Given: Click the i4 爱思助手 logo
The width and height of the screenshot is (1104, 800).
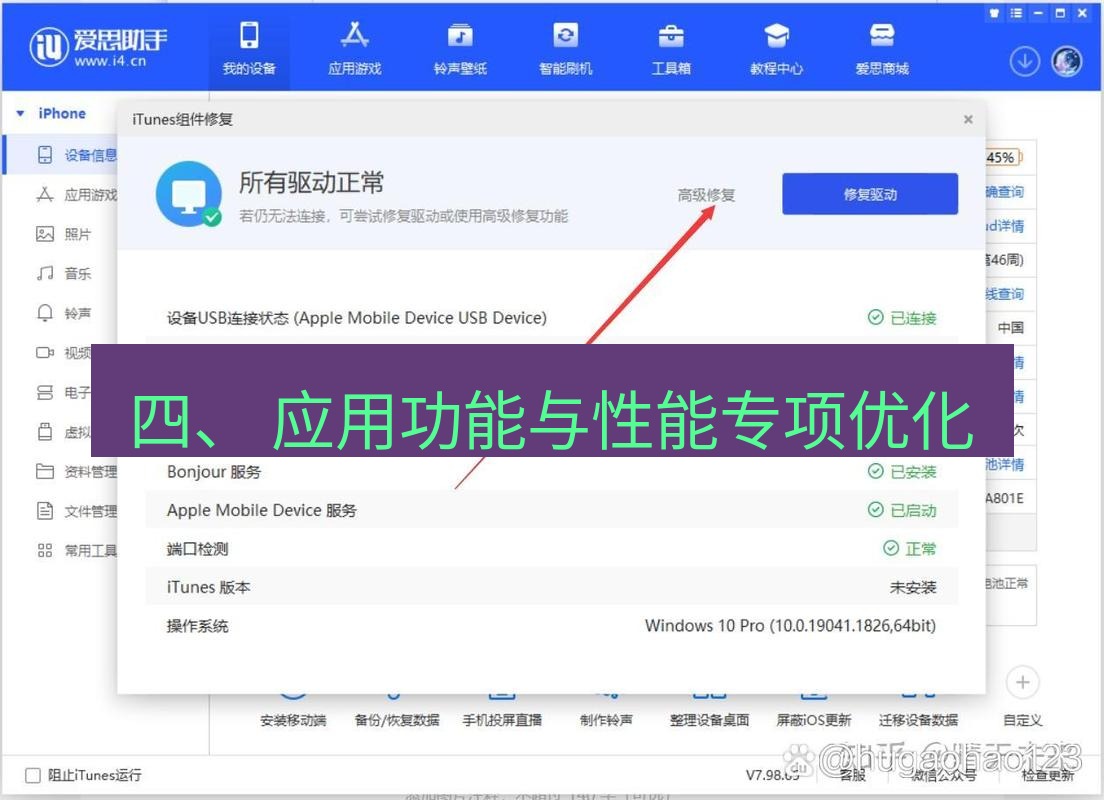Looking at the screenshot, I should tap(99, 46).
